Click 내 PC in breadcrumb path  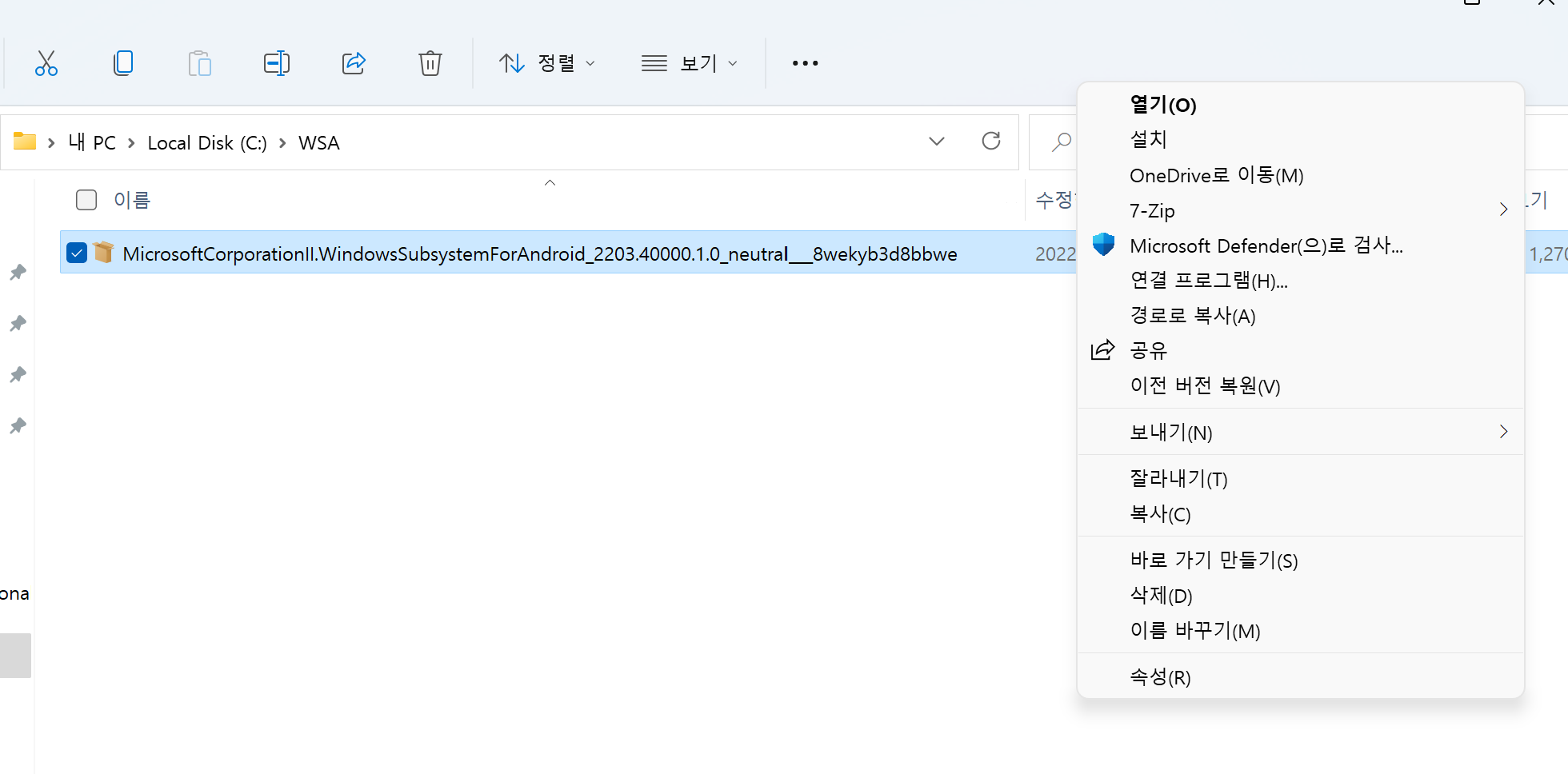[92, 143]
